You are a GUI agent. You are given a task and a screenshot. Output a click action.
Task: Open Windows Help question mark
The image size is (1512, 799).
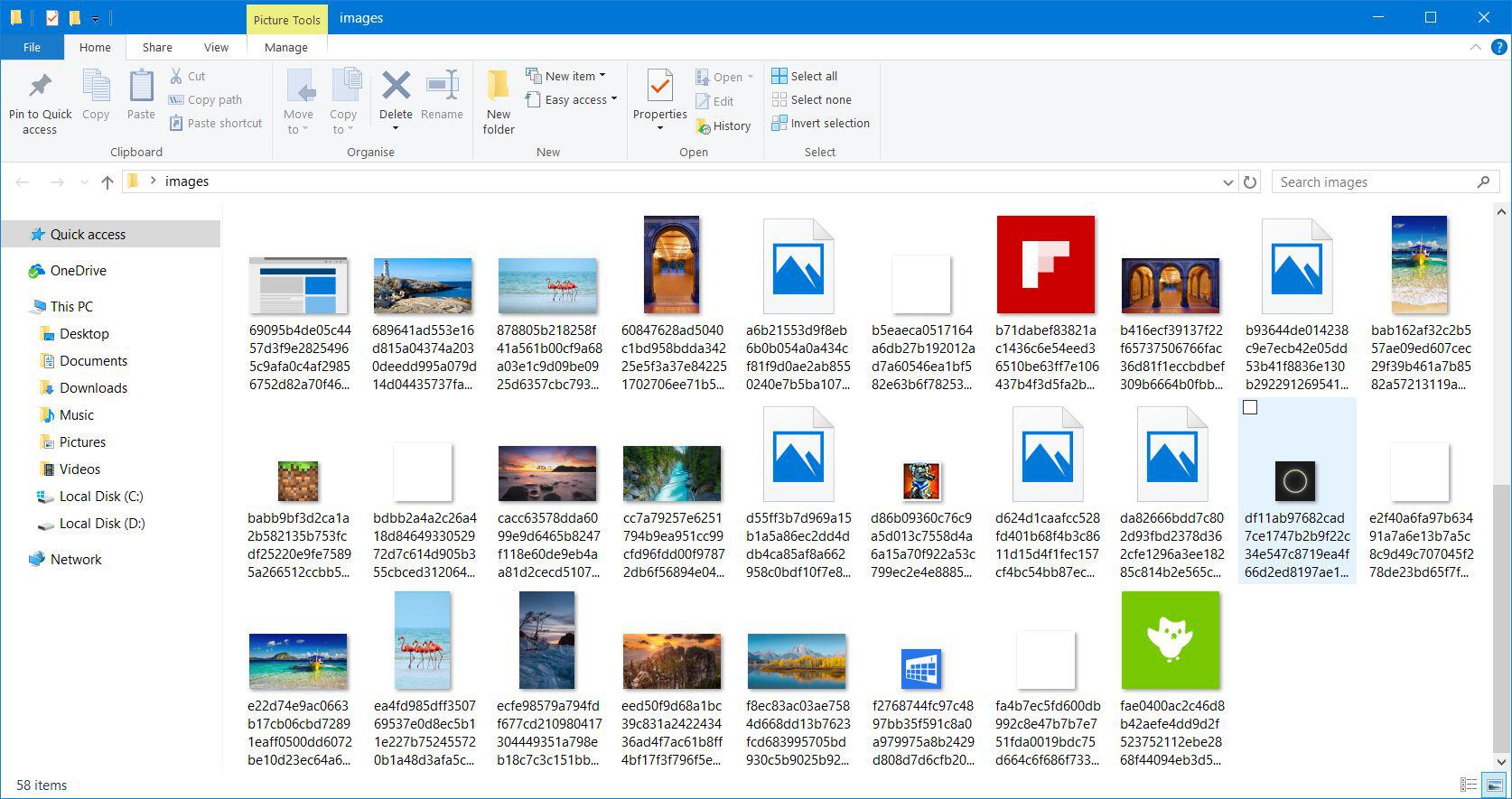(x=1498, y=47)
